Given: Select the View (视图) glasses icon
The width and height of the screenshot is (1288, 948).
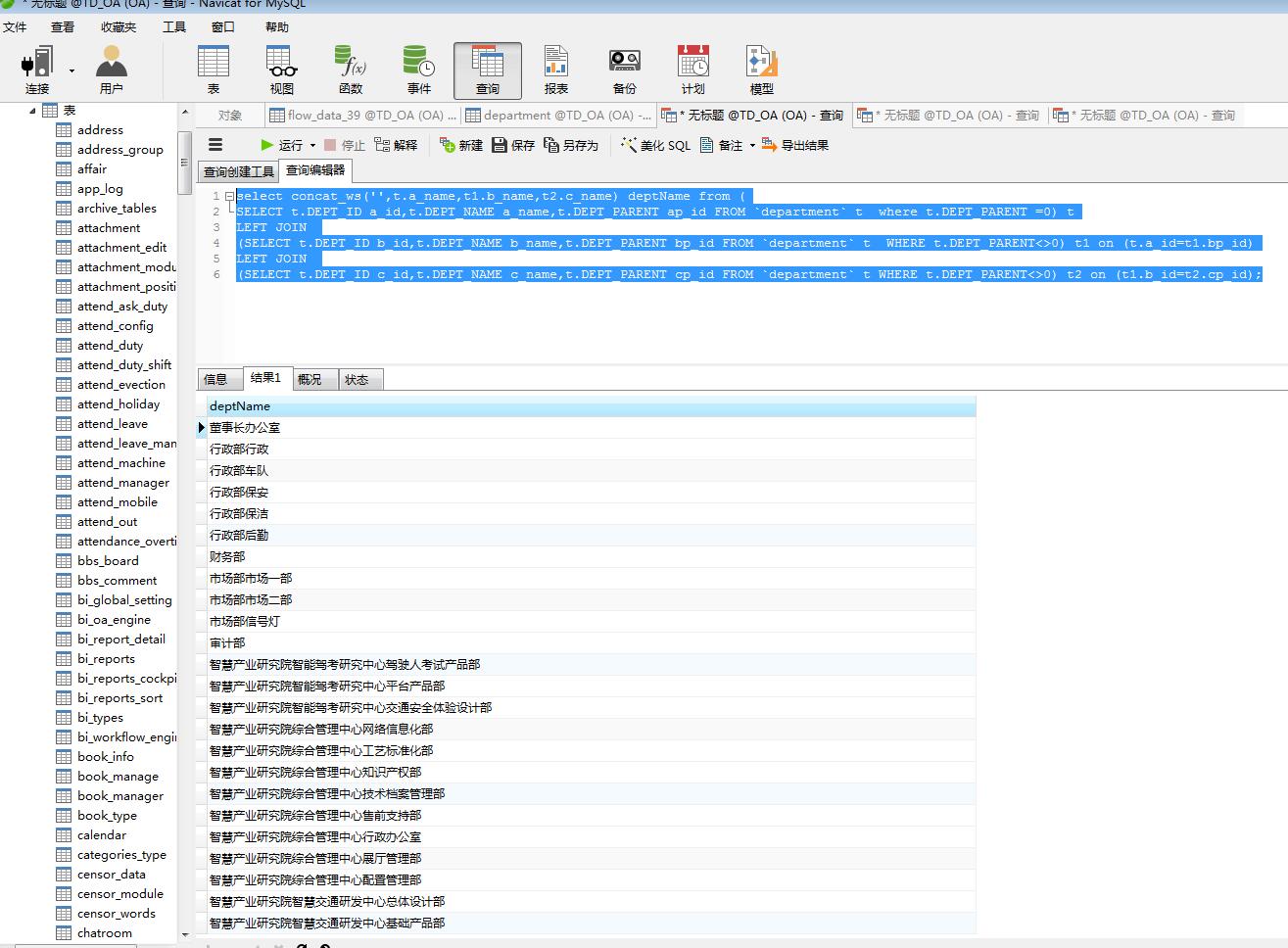Looking at the screenshot, I should pos(282,64).
